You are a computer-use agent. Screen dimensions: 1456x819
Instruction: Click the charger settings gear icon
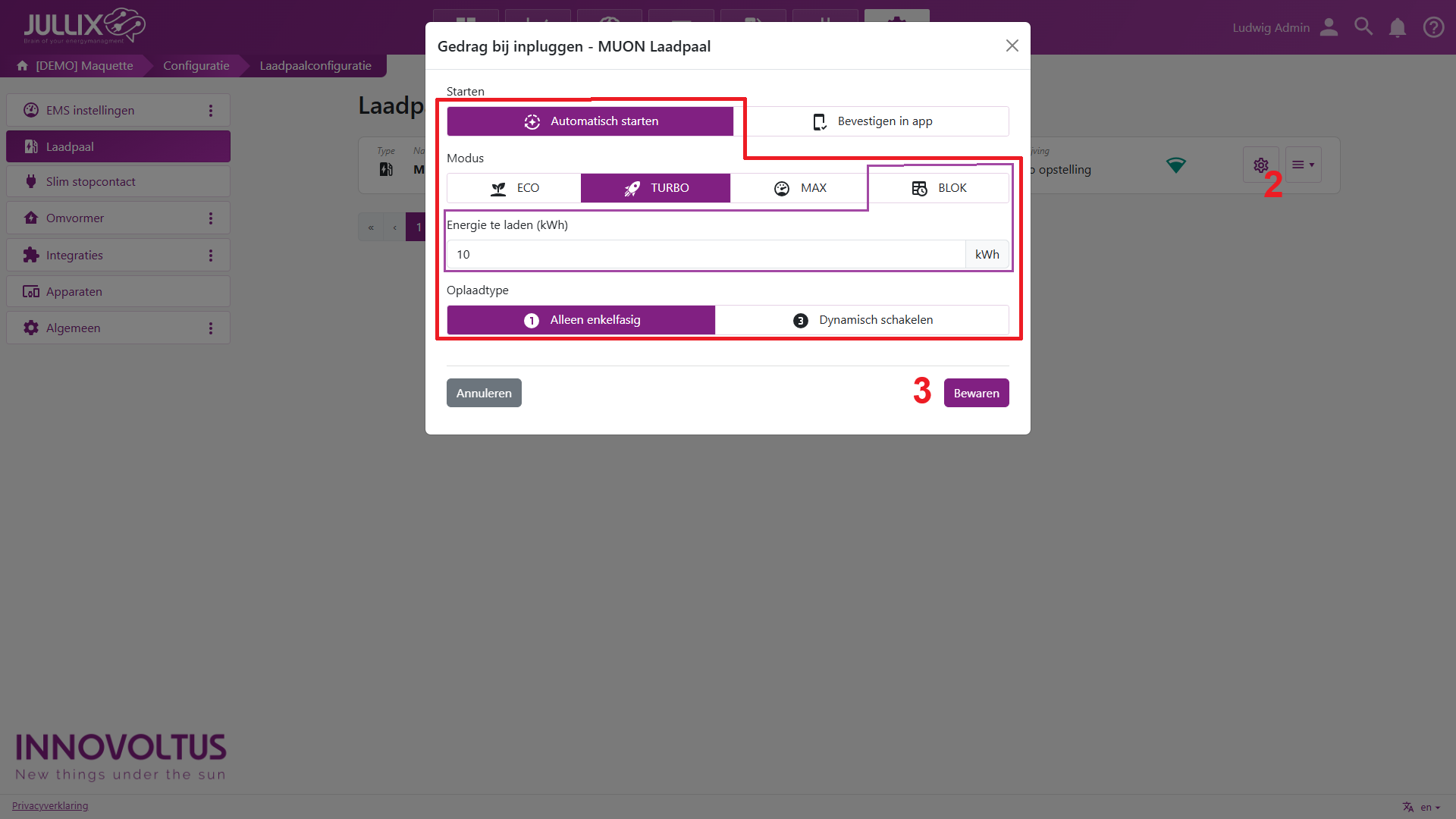[1260, 165]
